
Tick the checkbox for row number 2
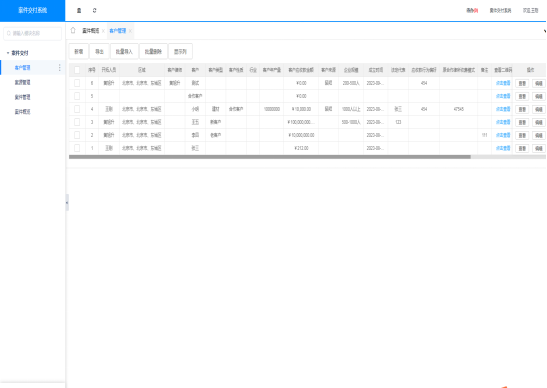(x=77, y=135)
